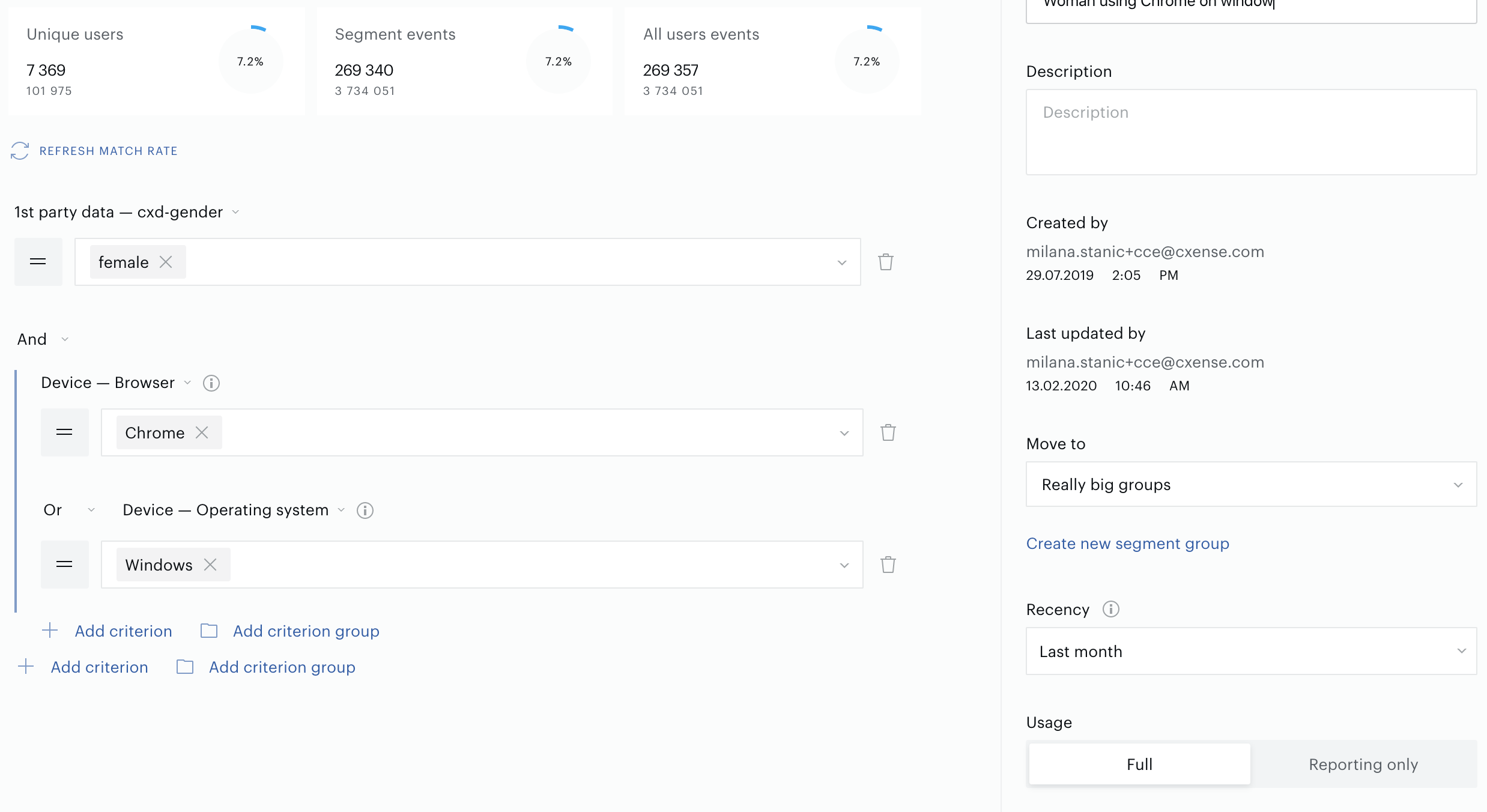Change the Or operator dropdown
The width and height of the screenshot is (1487, 812).
click(69, 510)
